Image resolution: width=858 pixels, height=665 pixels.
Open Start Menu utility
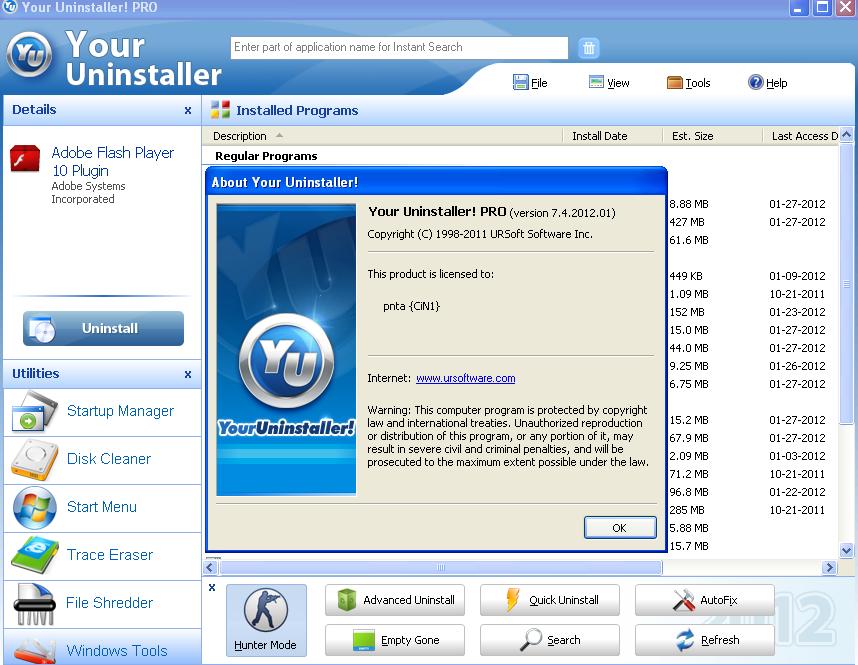pos(102,508)
